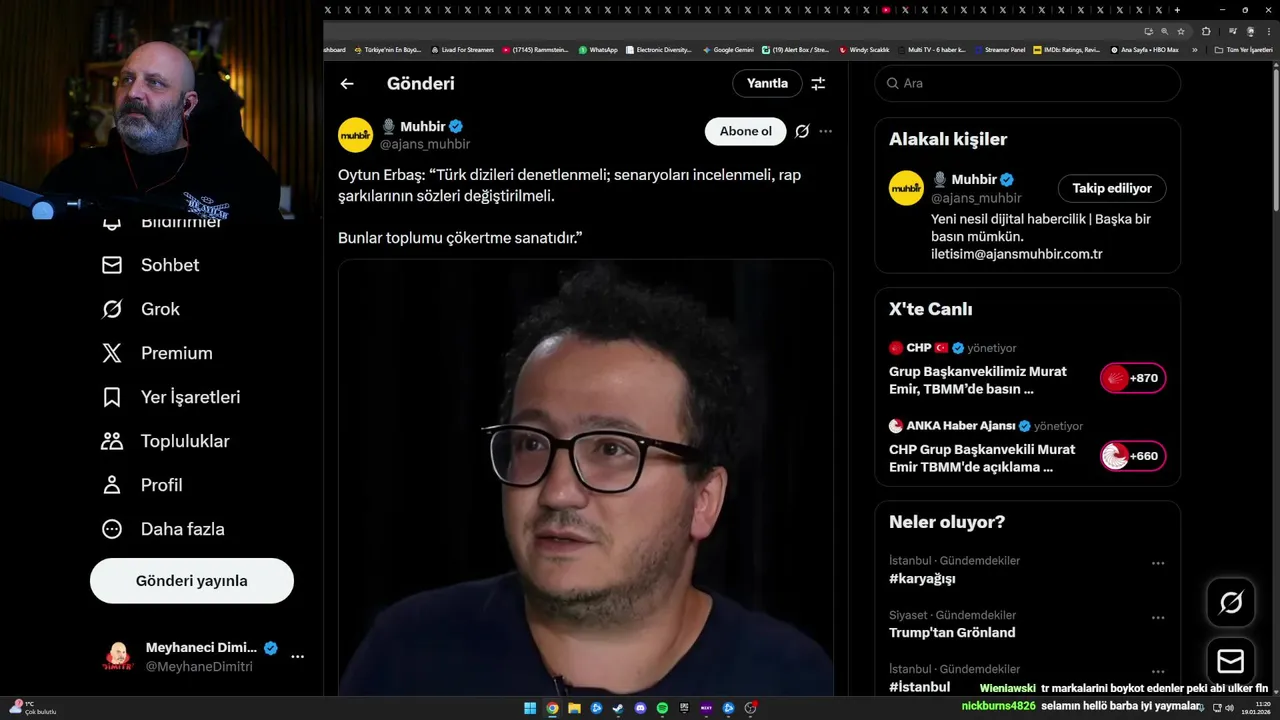The width and height of the screenshot is (1280, 720).
Task: Open Google Gemini bookmark
Action: (x=728, y=50)
